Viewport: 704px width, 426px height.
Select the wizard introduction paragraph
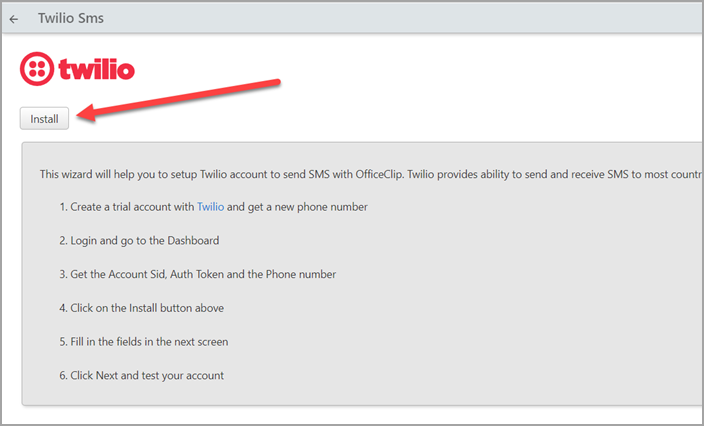click(371, 174)
